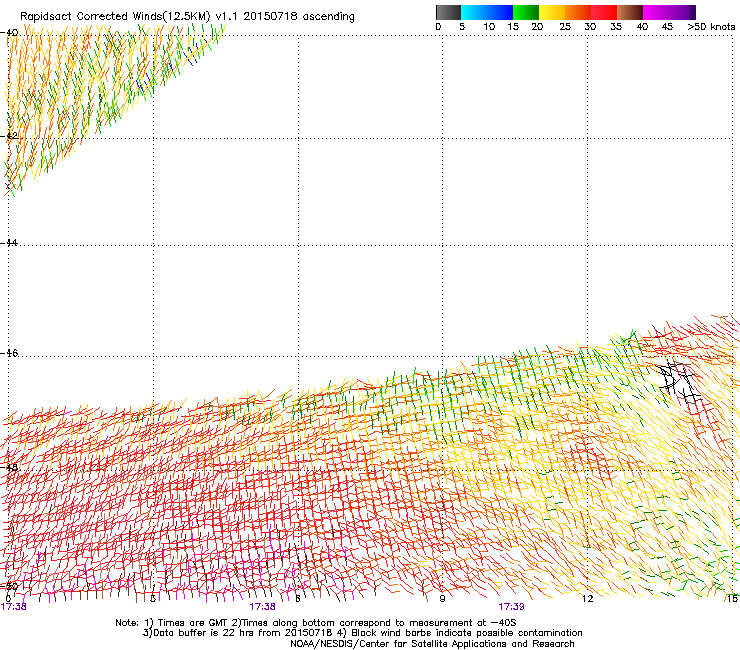Click the 'Times are GMT' note line

(315, 623)
